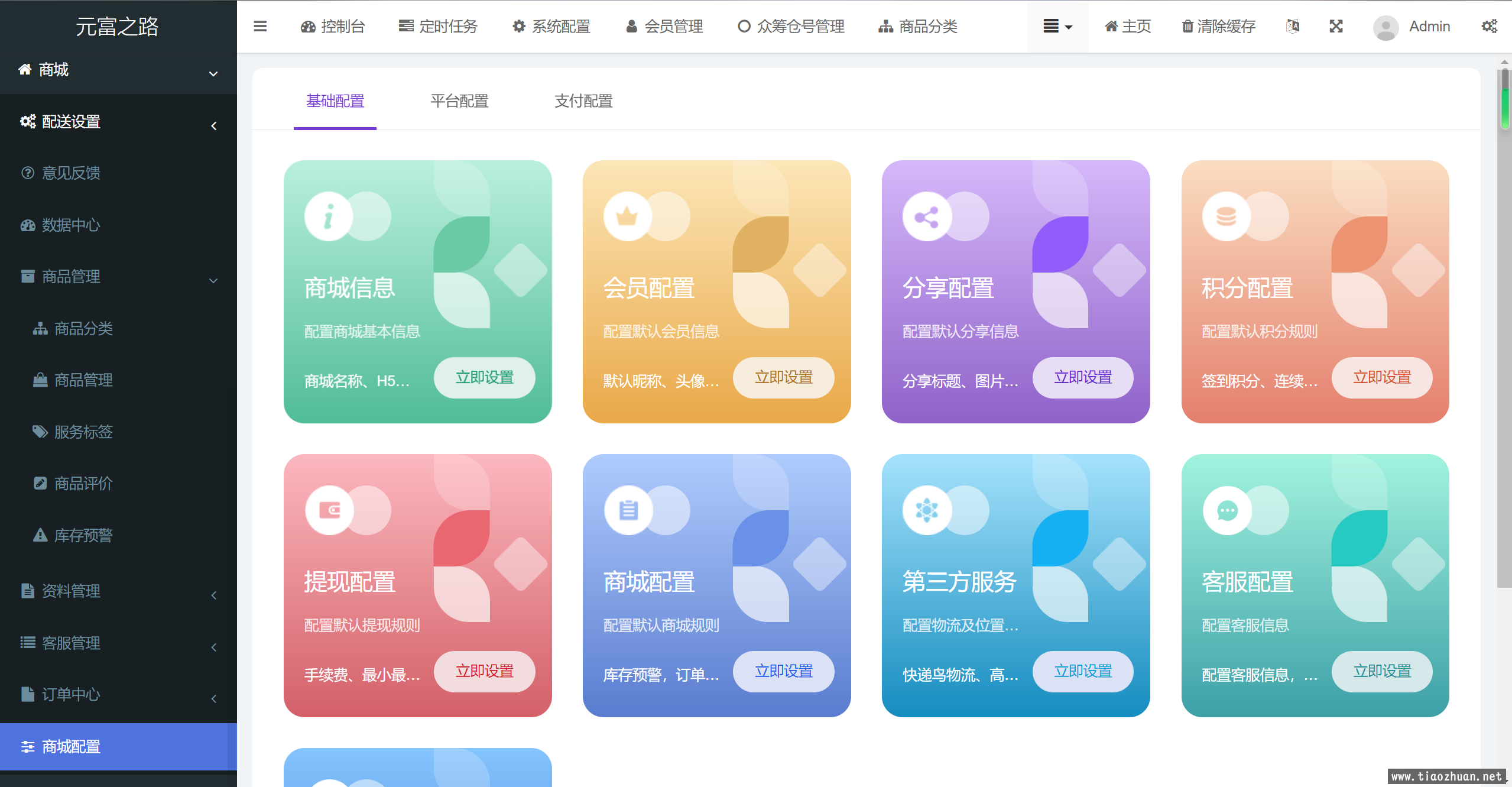
Task: Expand the 客服管理 menu chevron
Action: (x=214, y=647)
